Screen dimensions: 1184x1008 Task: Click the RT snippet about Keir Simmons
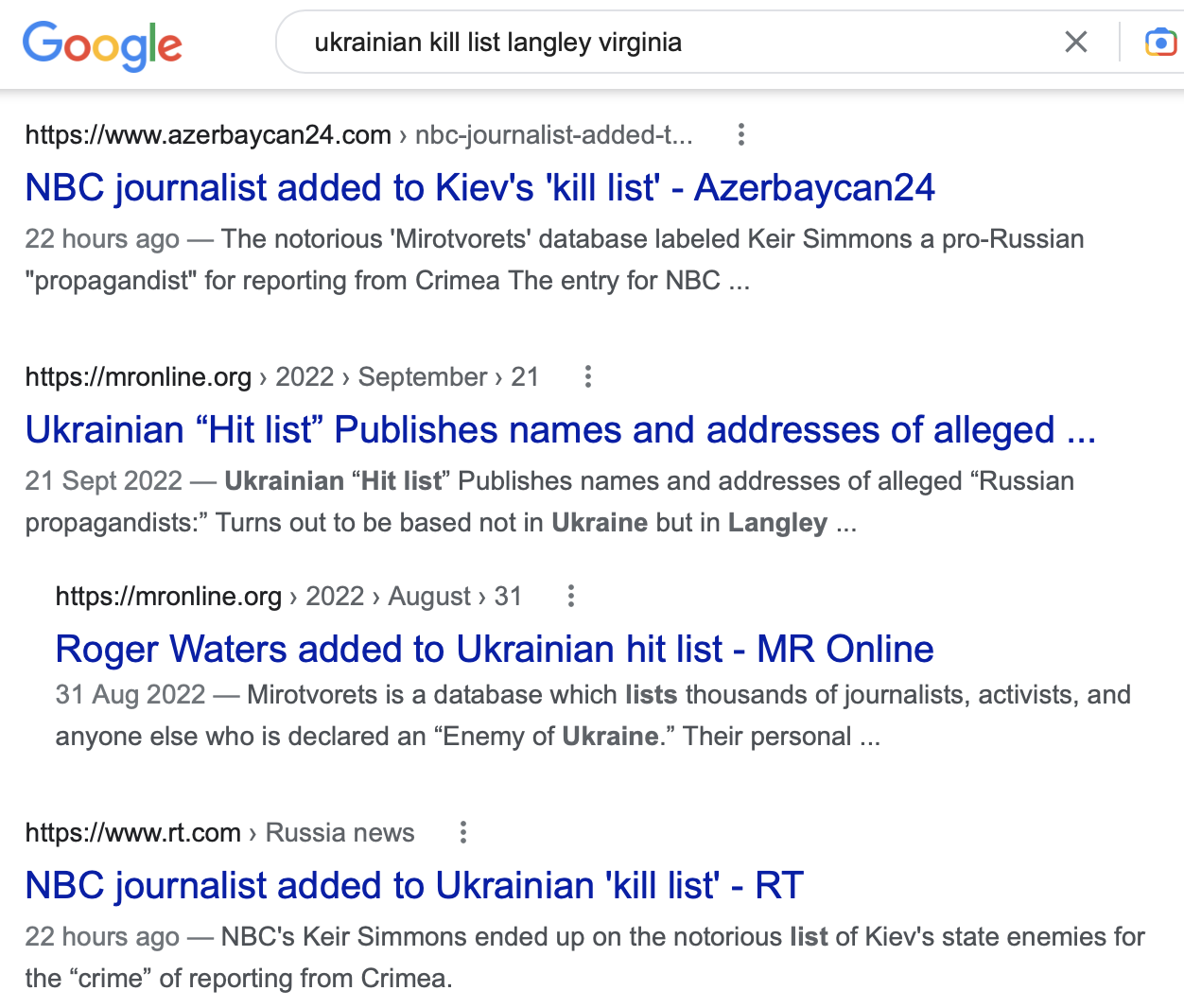(x=584, y=957)
